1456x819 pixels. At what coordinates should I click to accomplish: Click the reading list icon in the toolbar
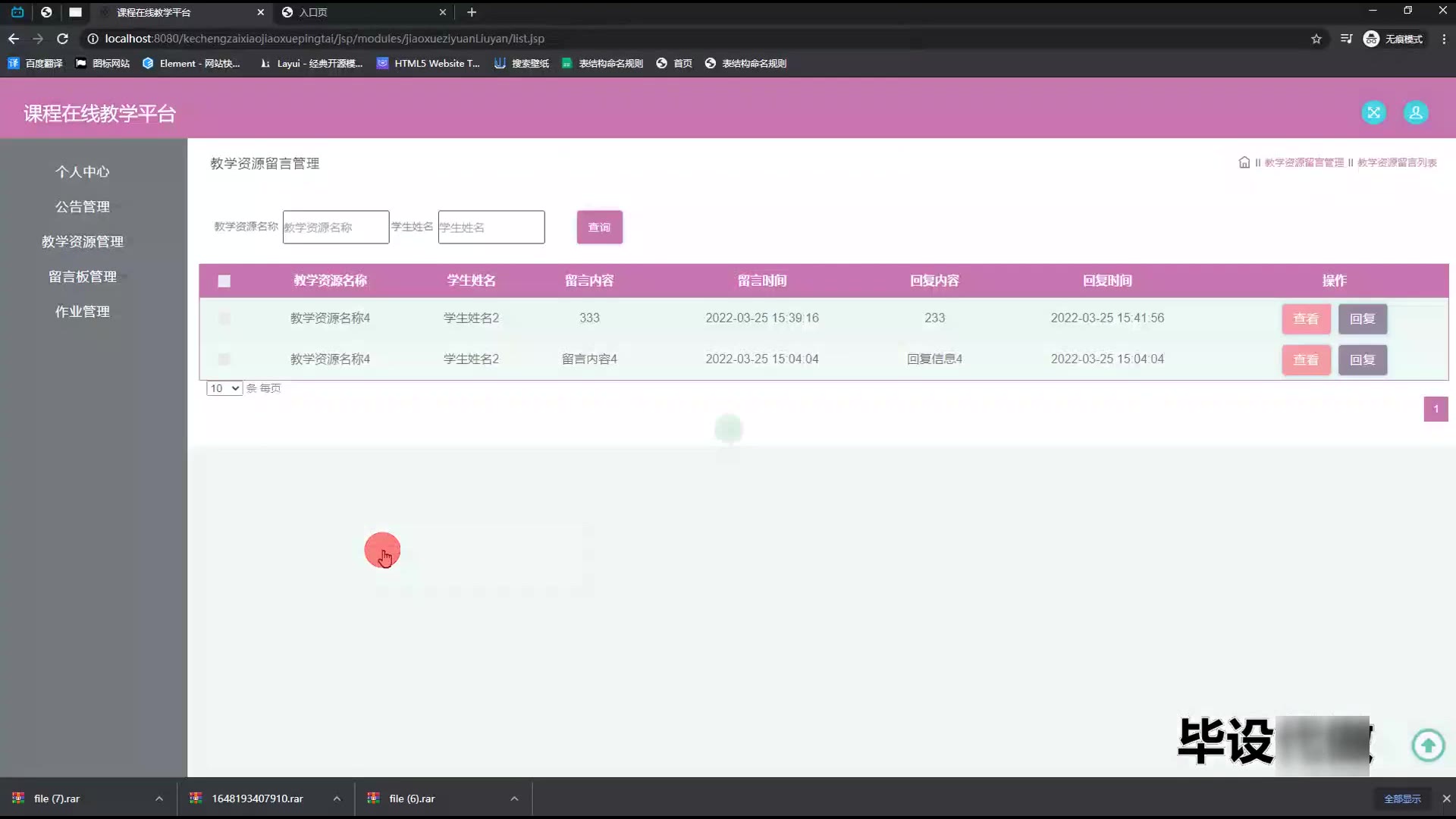pos(1346,39)
